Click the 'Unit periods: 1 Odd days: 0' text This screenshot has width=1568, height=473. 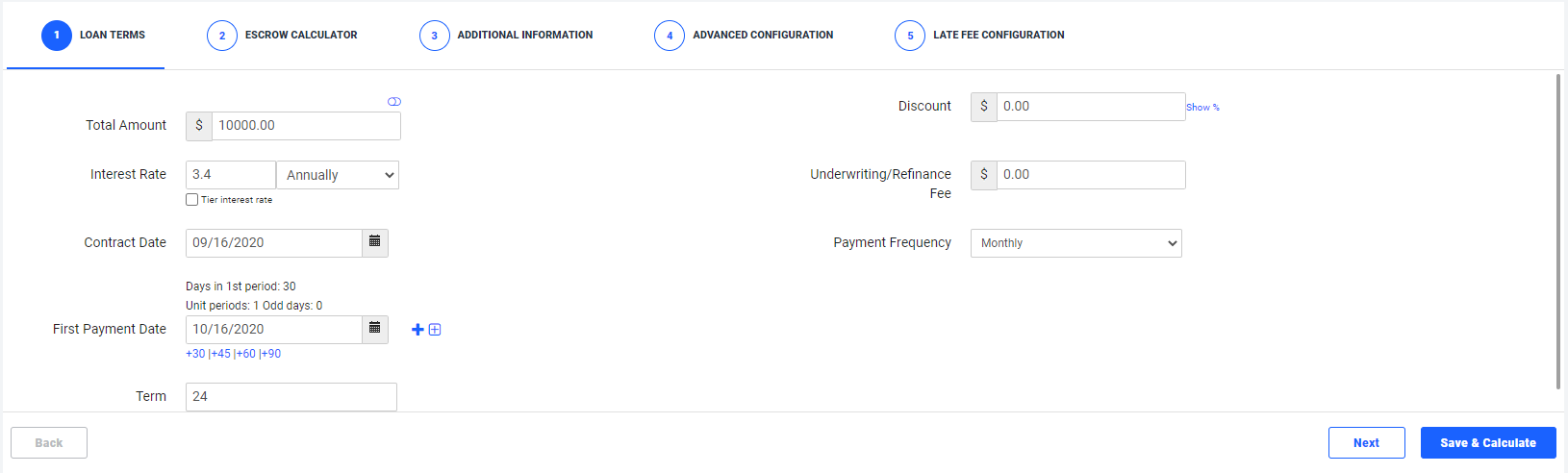pyautogui.click(x=254, y=306)
